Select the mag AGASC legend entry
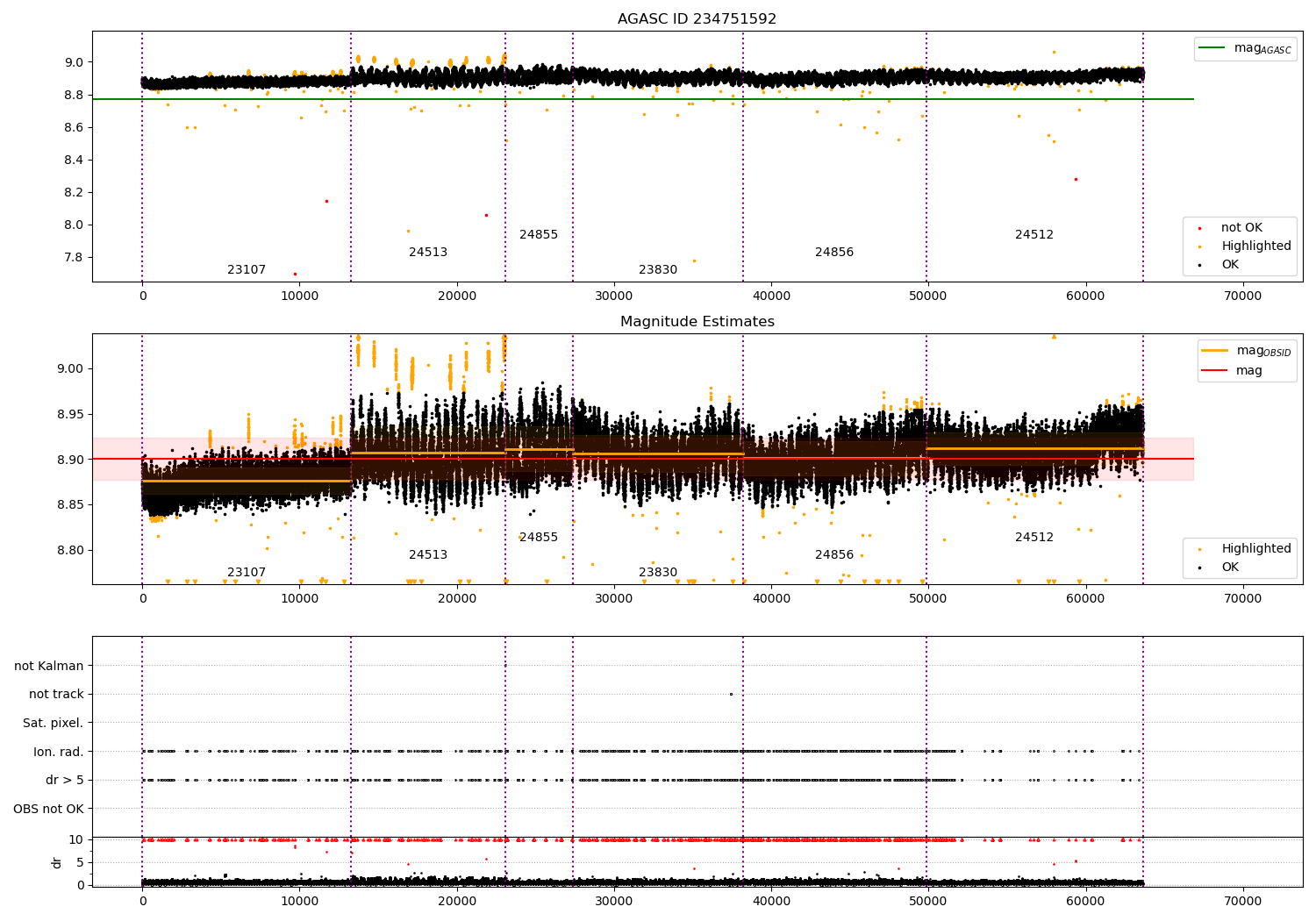This screenshot has height=921, width=1316. click(1246, 48)
